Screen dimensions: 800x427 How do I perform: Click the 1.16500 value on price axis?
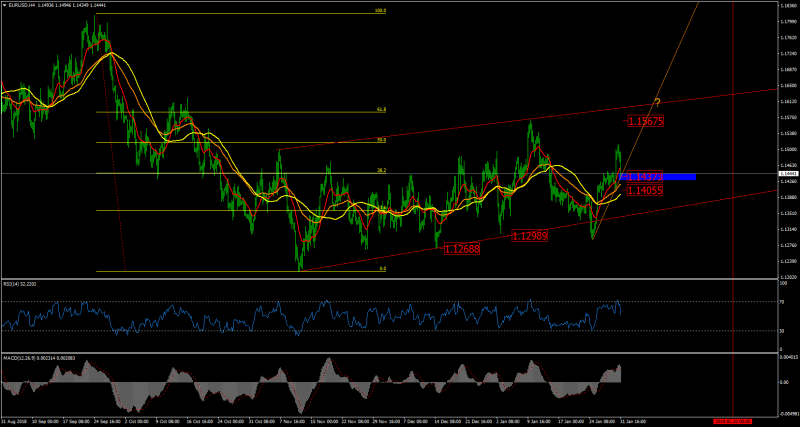click(788, 85)
